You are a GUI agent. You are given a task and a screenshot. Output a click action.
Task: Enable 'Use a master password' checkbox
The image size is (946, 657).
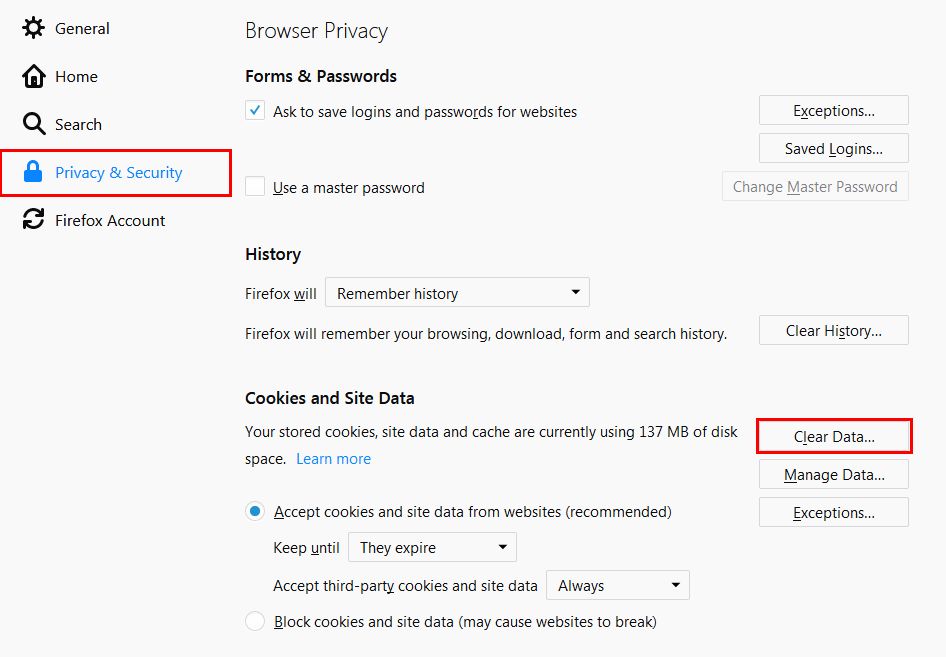pos(255,187)
